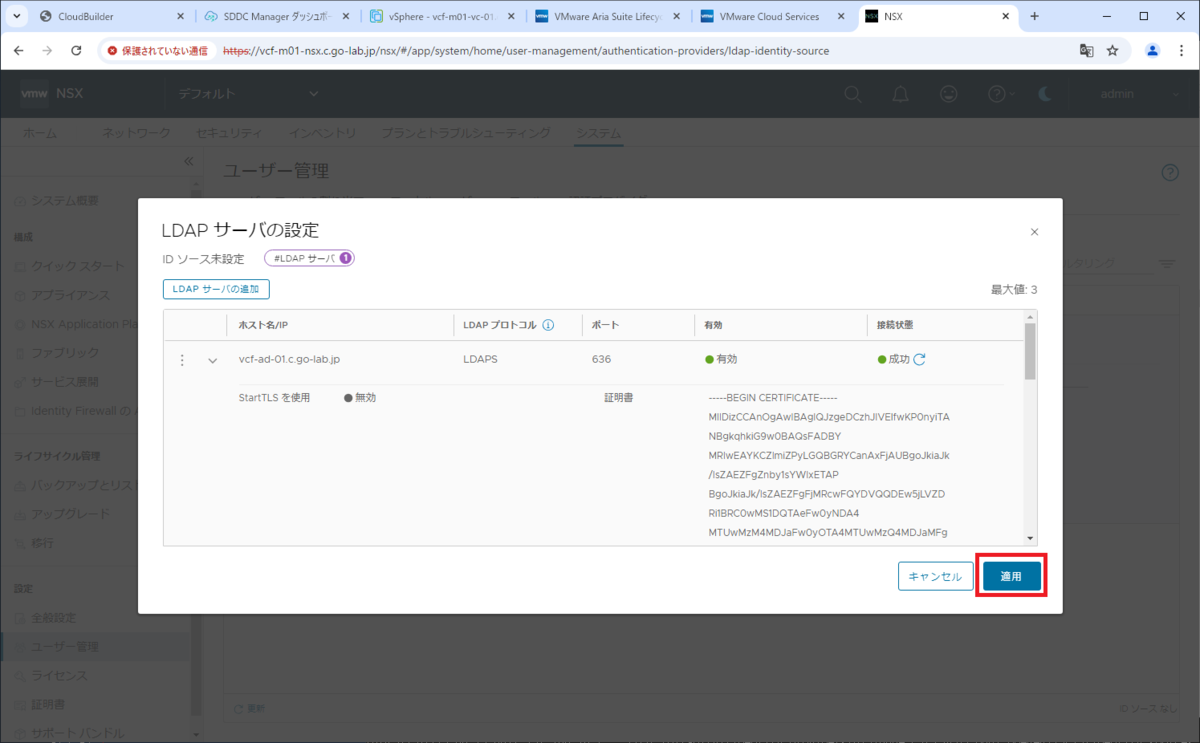
Task: Open ライセンス in the sidebar
Action: pos(59,676)
